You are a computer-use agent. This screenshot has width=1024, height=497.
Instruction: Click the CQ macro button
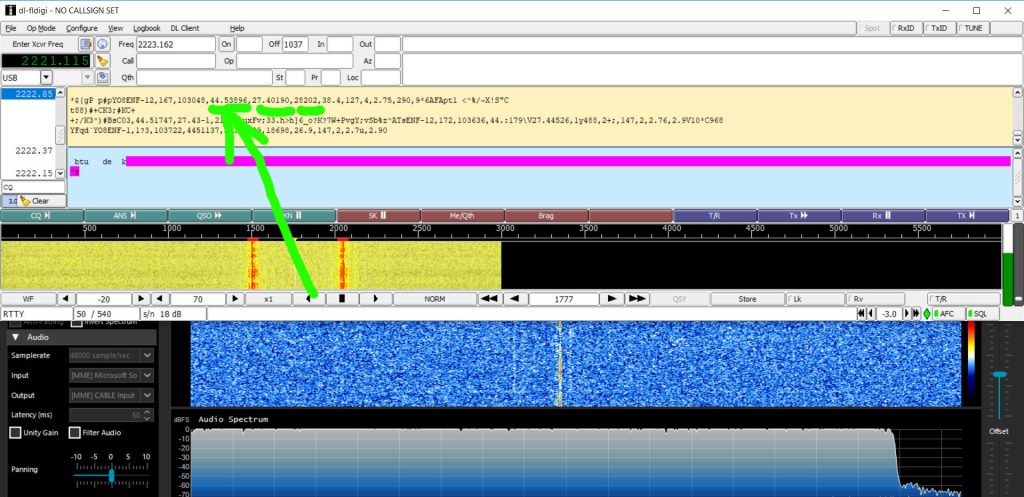41,215
